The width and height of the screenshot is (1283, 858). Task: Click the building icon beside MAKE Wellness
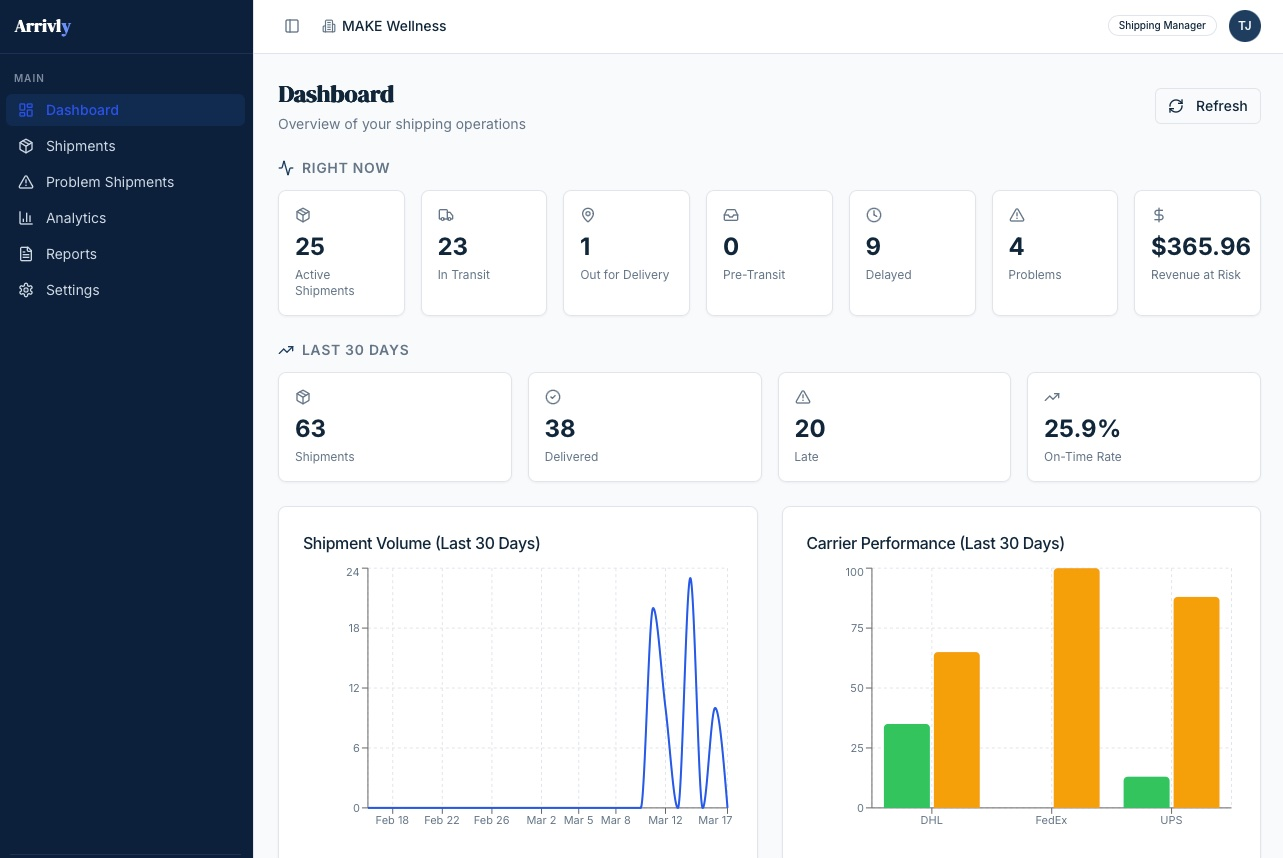point(329,26)
